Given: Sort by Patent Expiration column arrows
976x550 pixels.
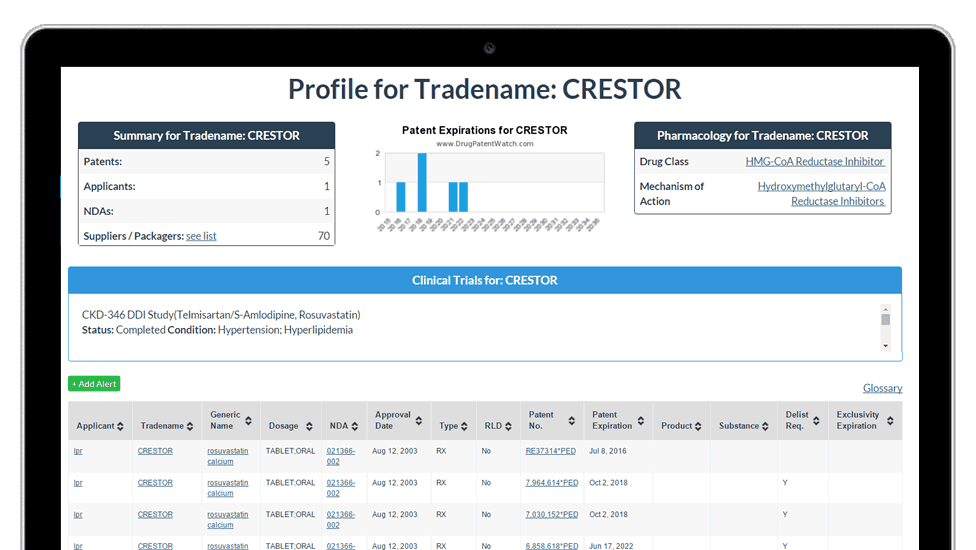Looking at the screenshot, I should (x=641, y=421).
